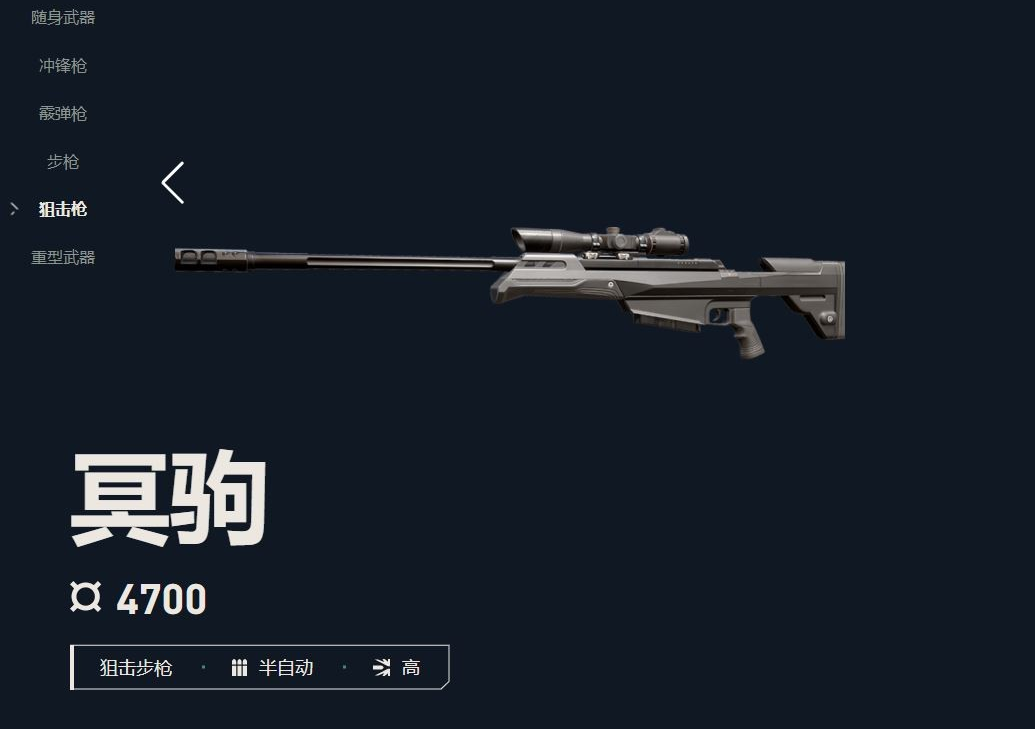Screen dimensions: 1035x729
Task: Click the left arrow to view previous weapon
Action: [x=173, y=183]
